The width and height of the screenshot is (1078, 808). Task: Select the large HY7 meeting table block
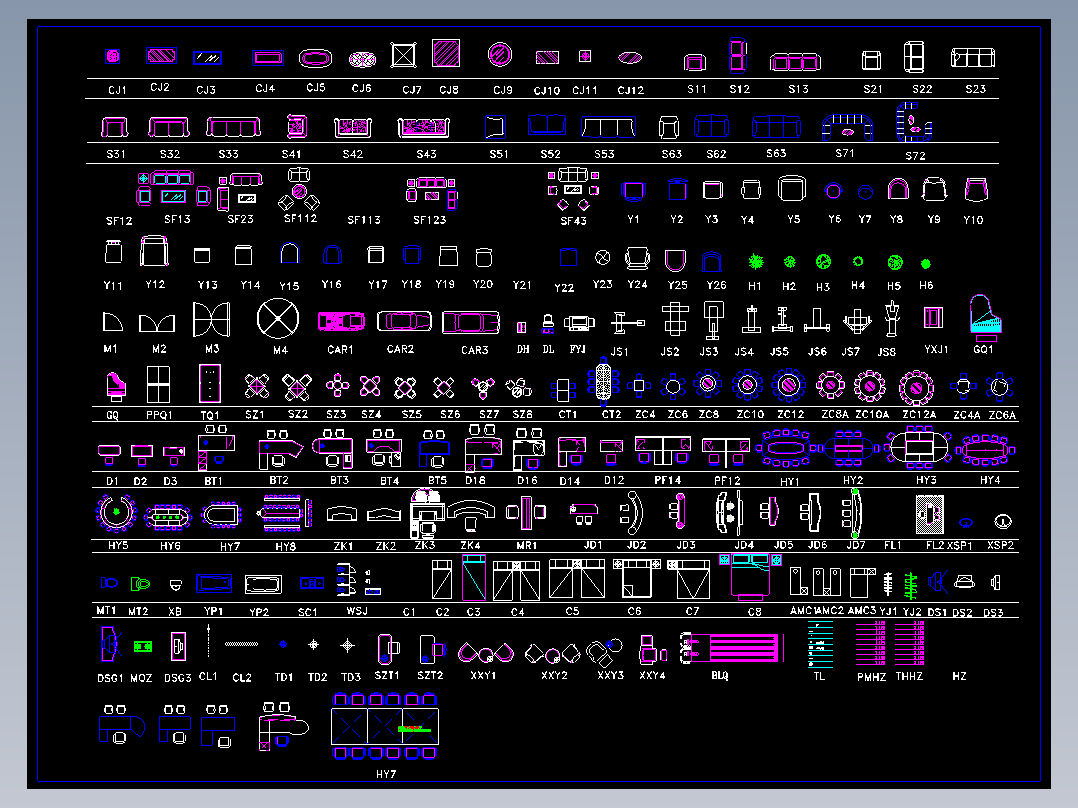click(x=385, y=727)
